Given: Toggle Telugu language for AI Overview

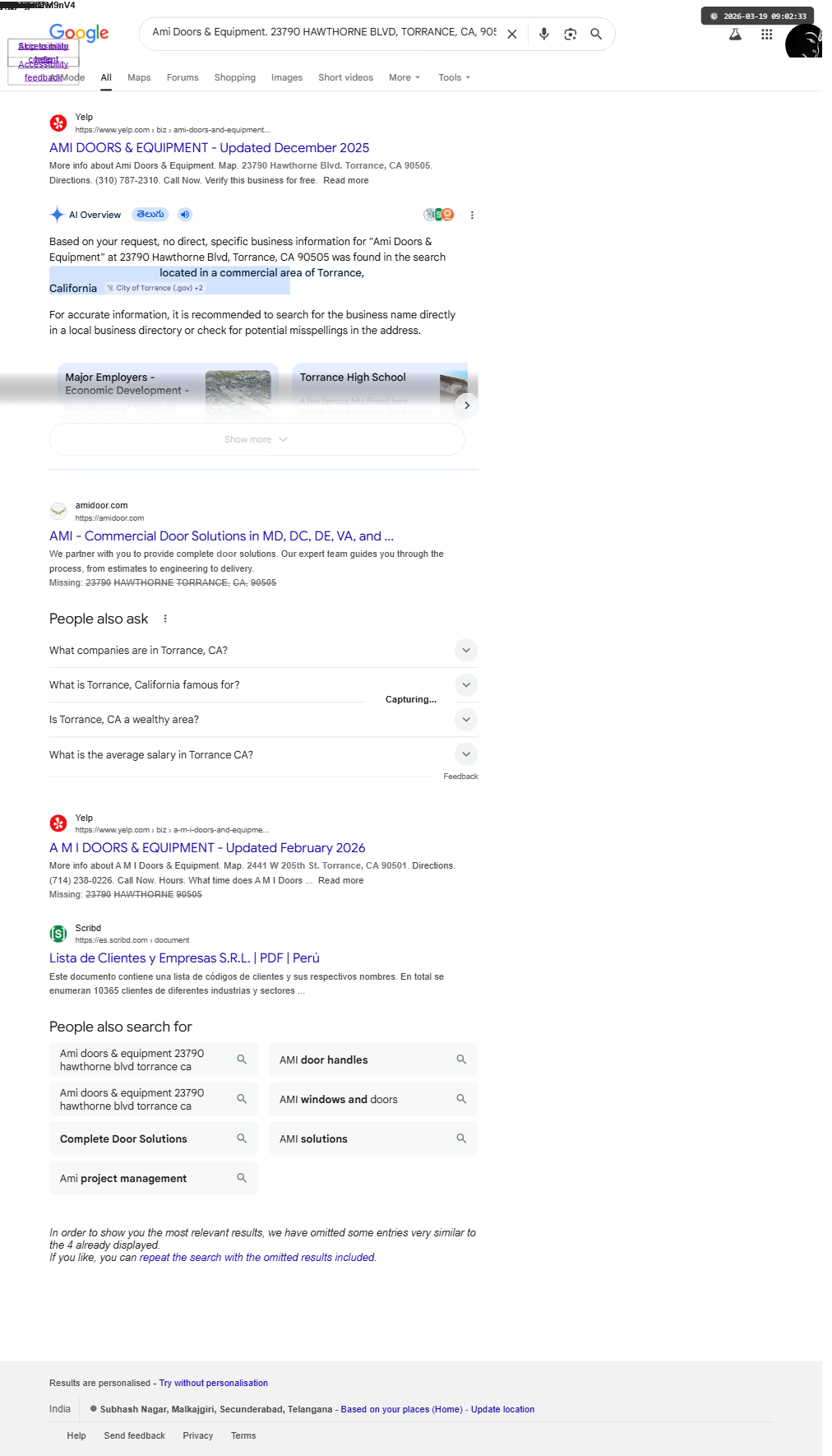Looking at the screenshot, I should (150, 215).
